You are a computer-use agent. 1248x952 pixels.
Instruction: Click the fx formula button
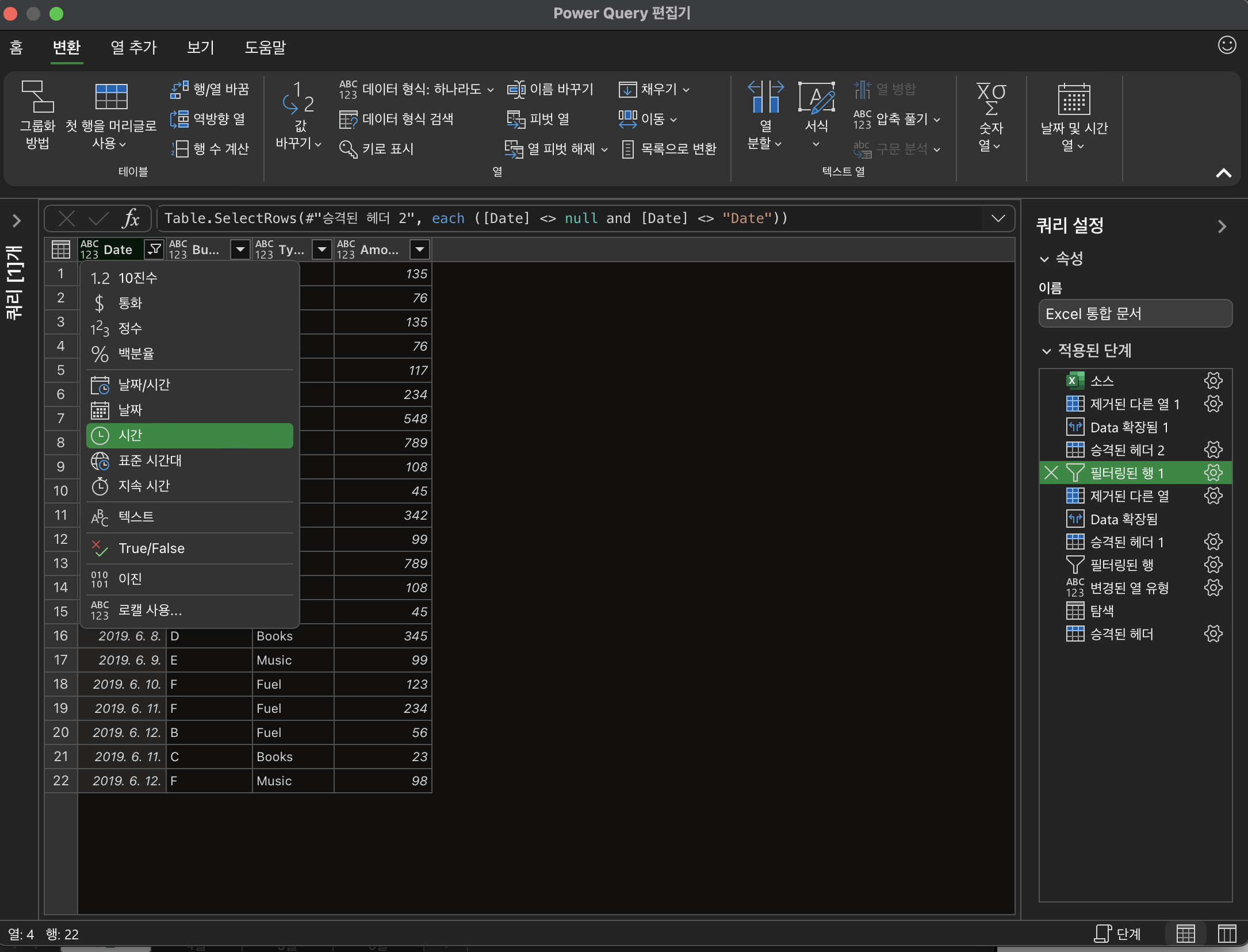pyautogui.click(x=132, y=218)
